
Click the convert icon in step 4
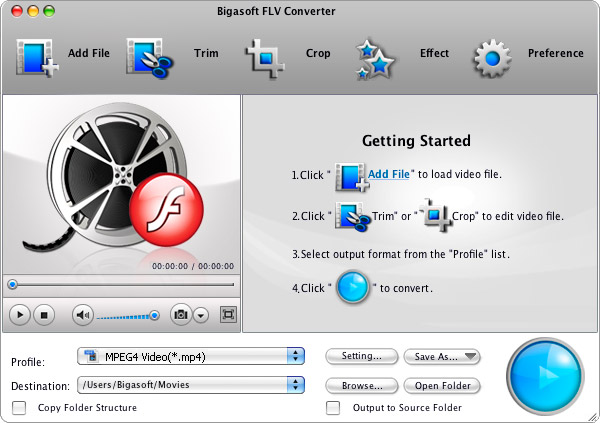click(x=352, y=287)
